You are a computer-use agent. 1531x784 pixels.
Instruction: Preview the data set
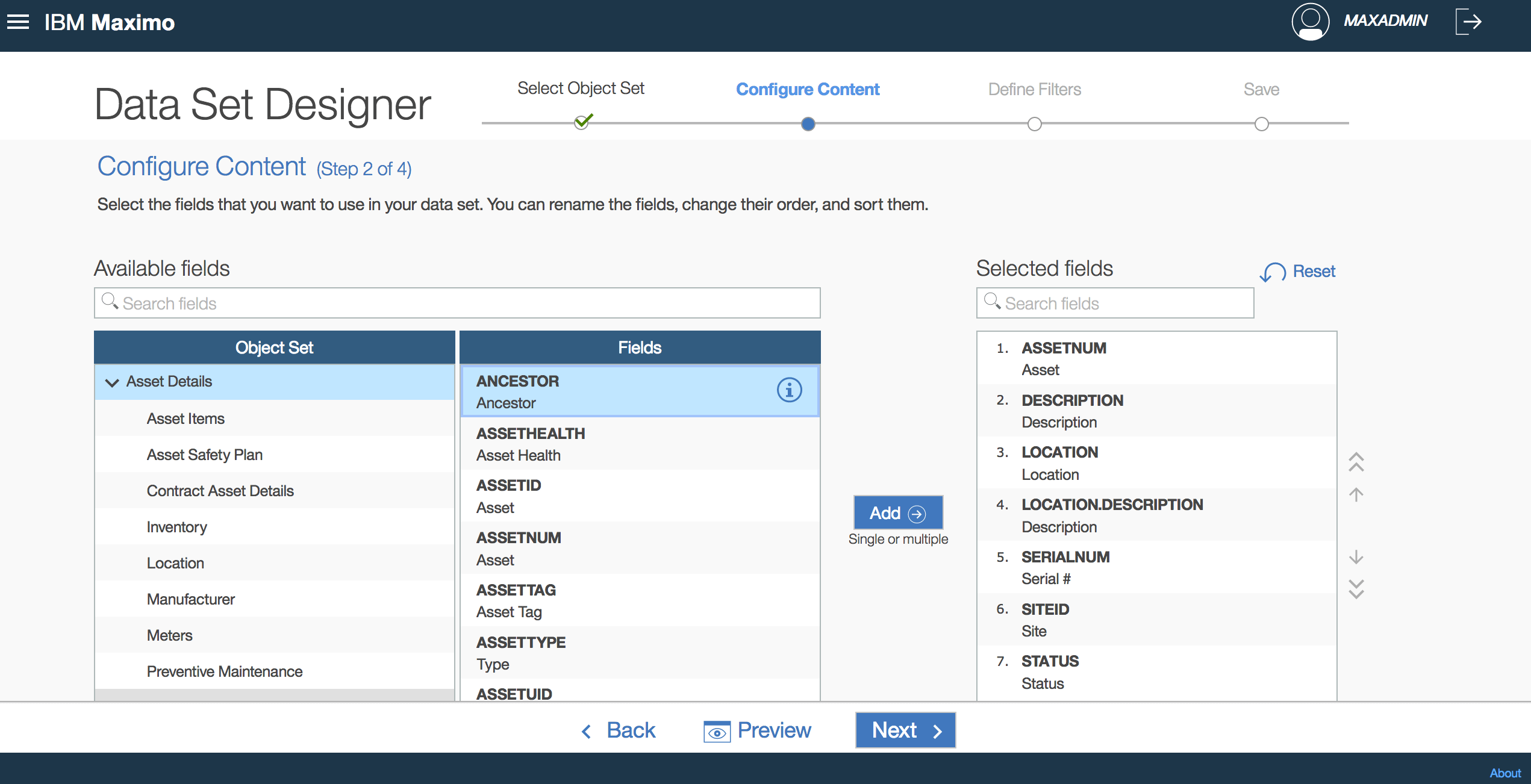[x=757, y=730]
